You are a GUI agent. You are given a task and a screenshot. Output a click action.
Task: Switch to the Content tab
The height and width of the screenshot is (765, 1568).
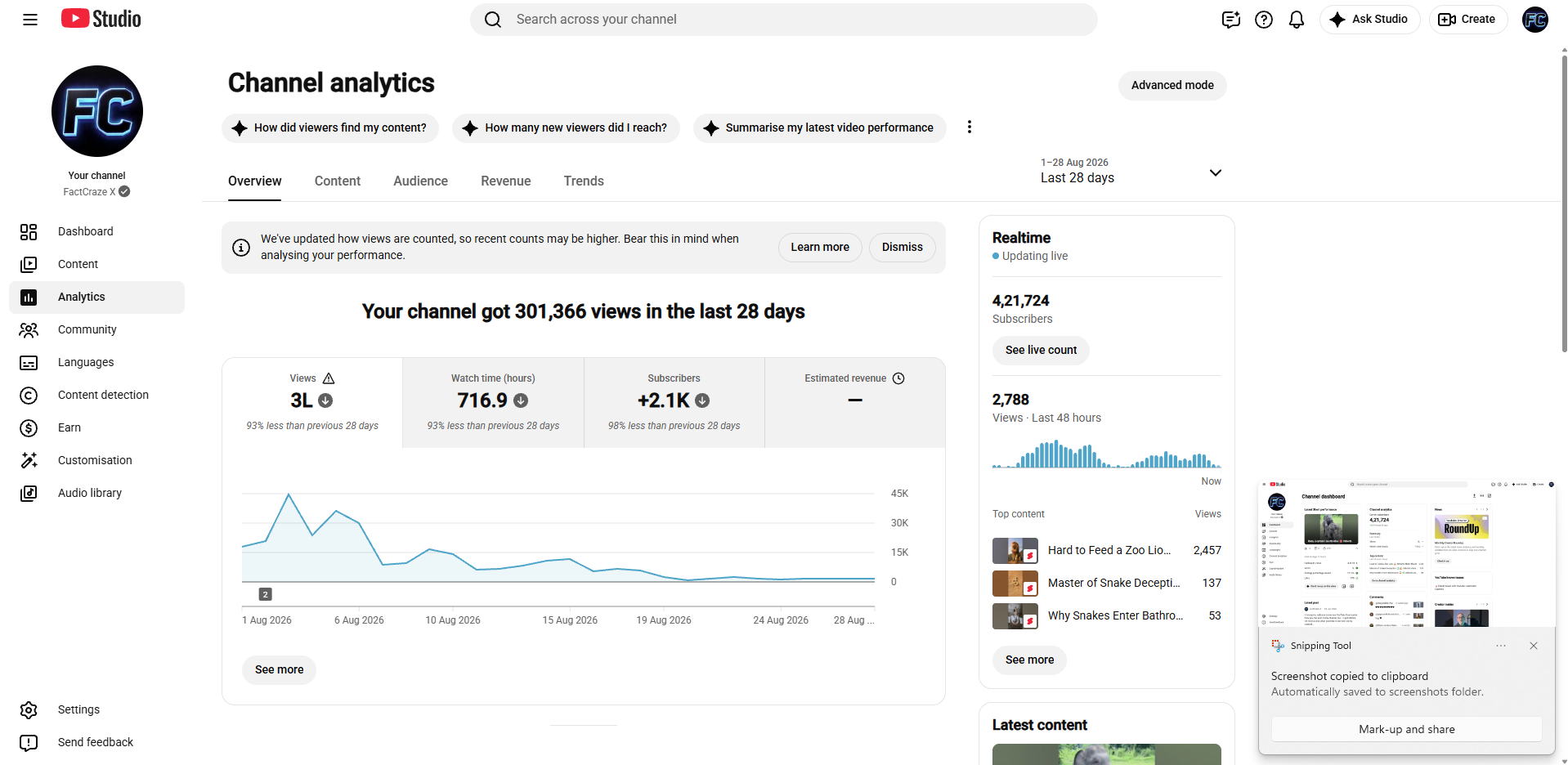(338, 181)
